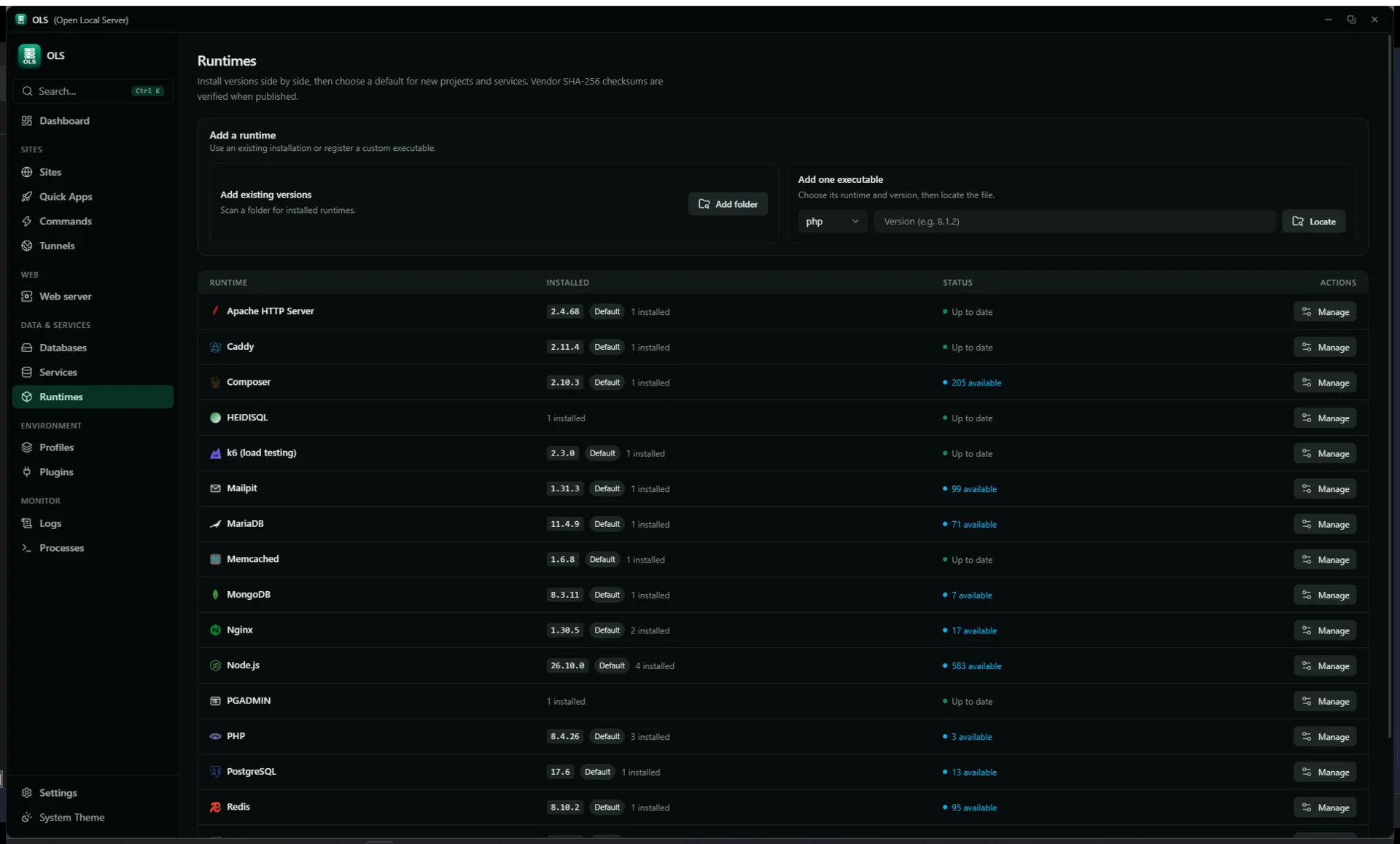
Task: Open Web server settings
Action: [93, 297]
